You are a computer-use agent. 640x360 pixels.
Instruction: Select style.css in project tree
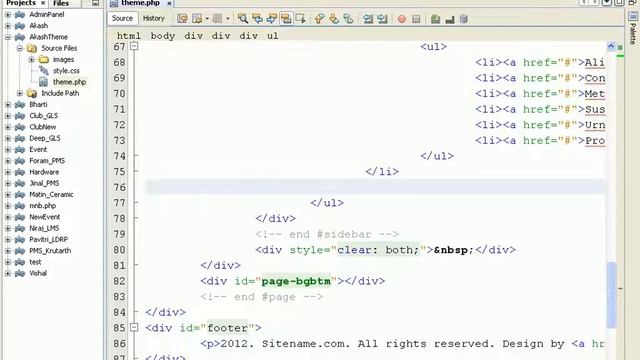pyautogui.click(x=66, y=71)
